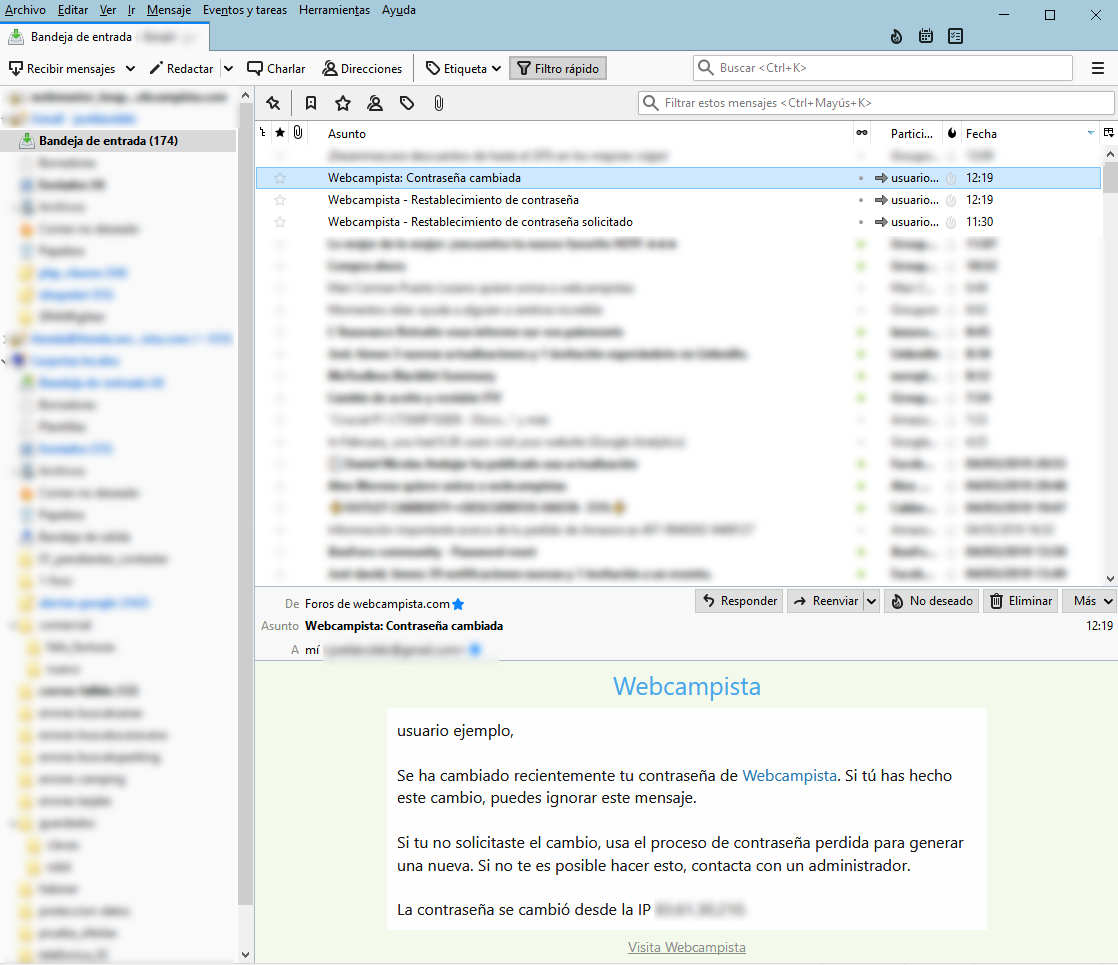
Task: Open the Ver menu
Action: 108,10
